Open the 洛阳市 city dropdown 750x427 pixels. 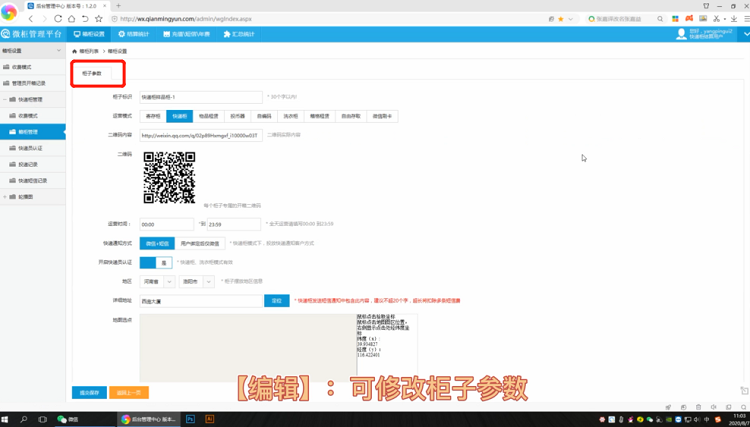(197, 282)
